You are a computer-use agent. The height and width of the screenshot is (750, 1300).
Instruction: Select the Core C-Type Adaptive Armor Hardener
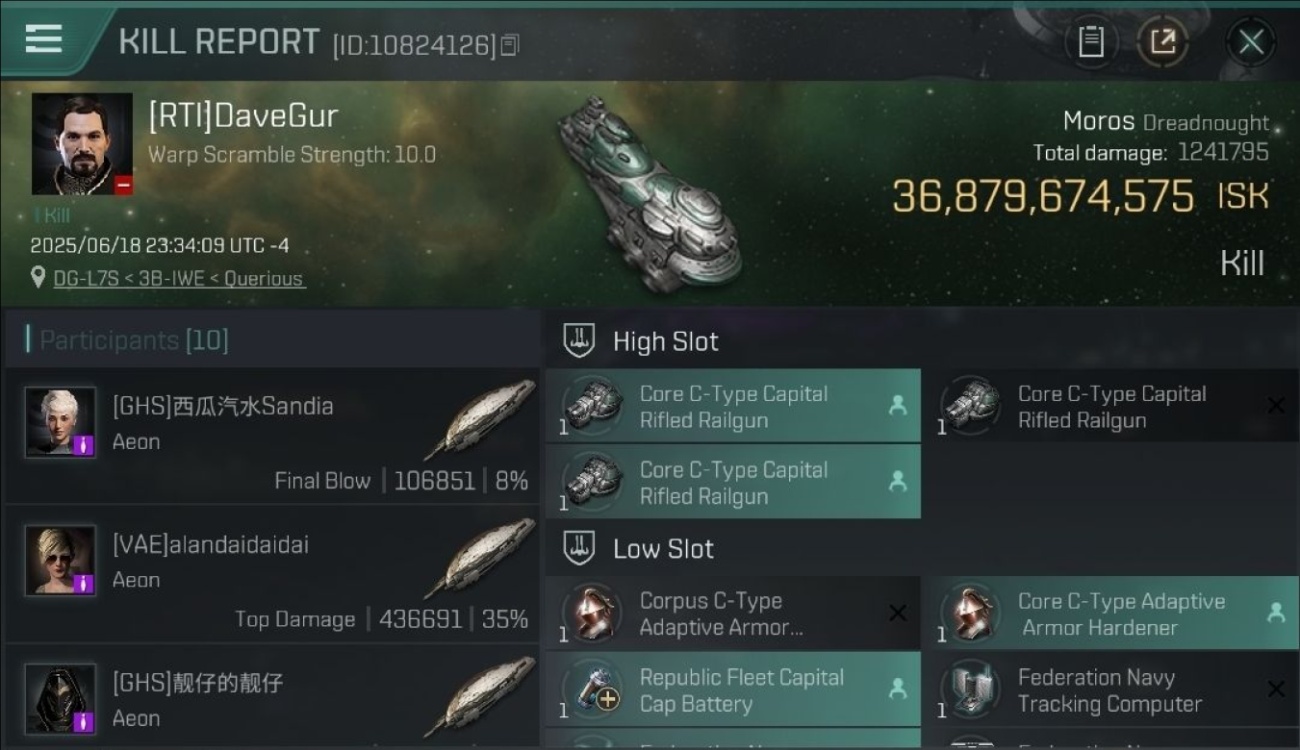[x=1110, y=613]
